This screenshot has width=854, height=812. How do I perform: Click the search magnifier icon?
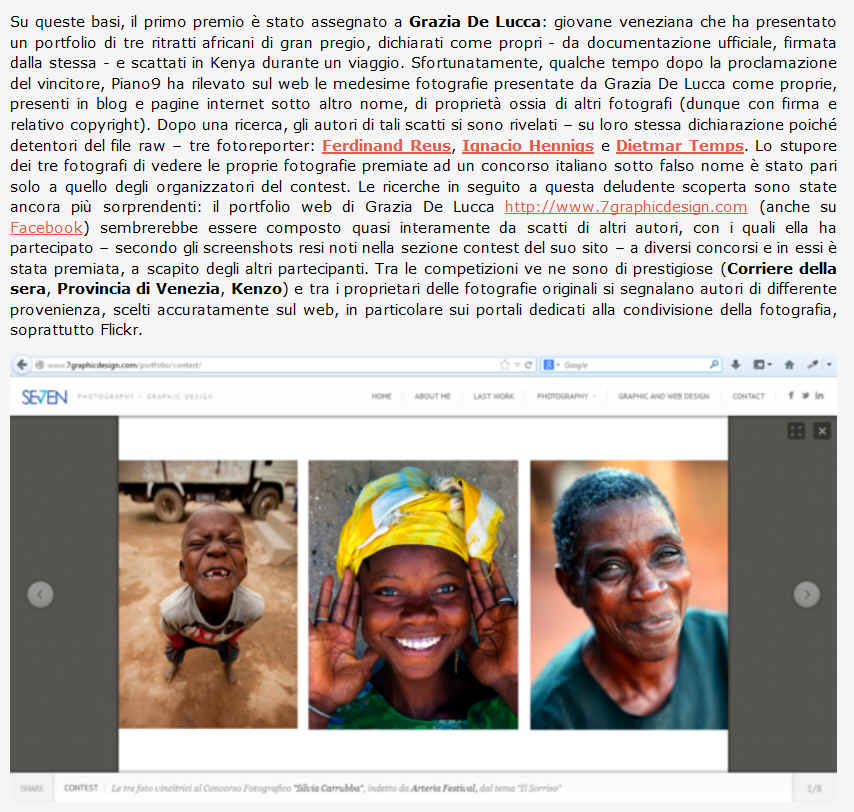pyautogui.click(x=713, y=364)
